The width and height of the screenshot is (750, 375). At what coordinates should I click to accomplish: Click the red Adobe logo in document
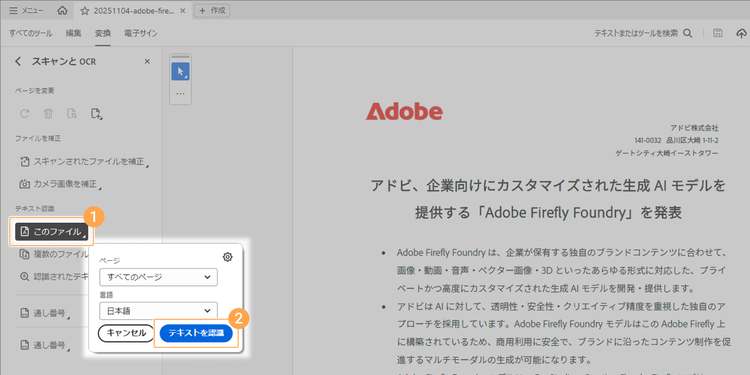tap(404, 111)
